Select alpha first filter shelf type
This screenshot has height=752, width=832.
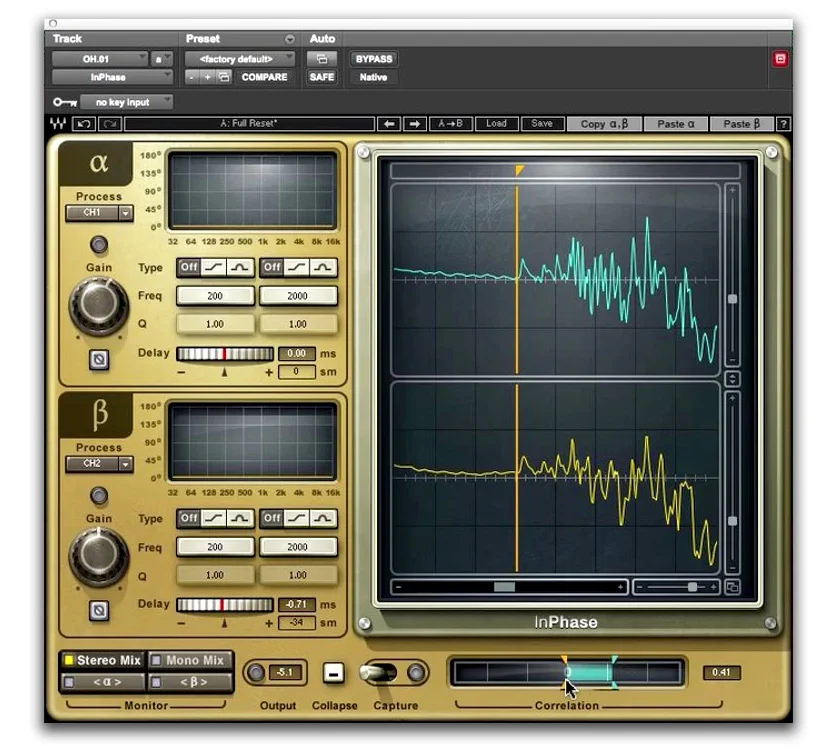tap(214, 267)
